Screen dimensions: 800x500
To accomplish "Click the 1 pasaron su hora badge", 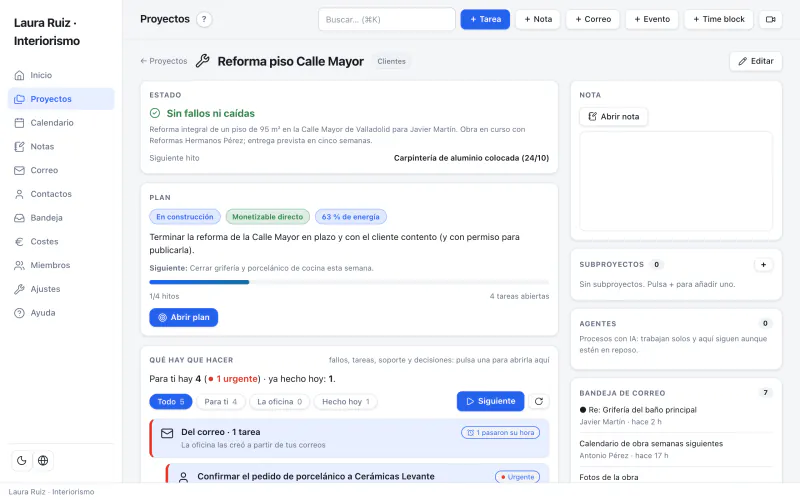I will 501,433.
